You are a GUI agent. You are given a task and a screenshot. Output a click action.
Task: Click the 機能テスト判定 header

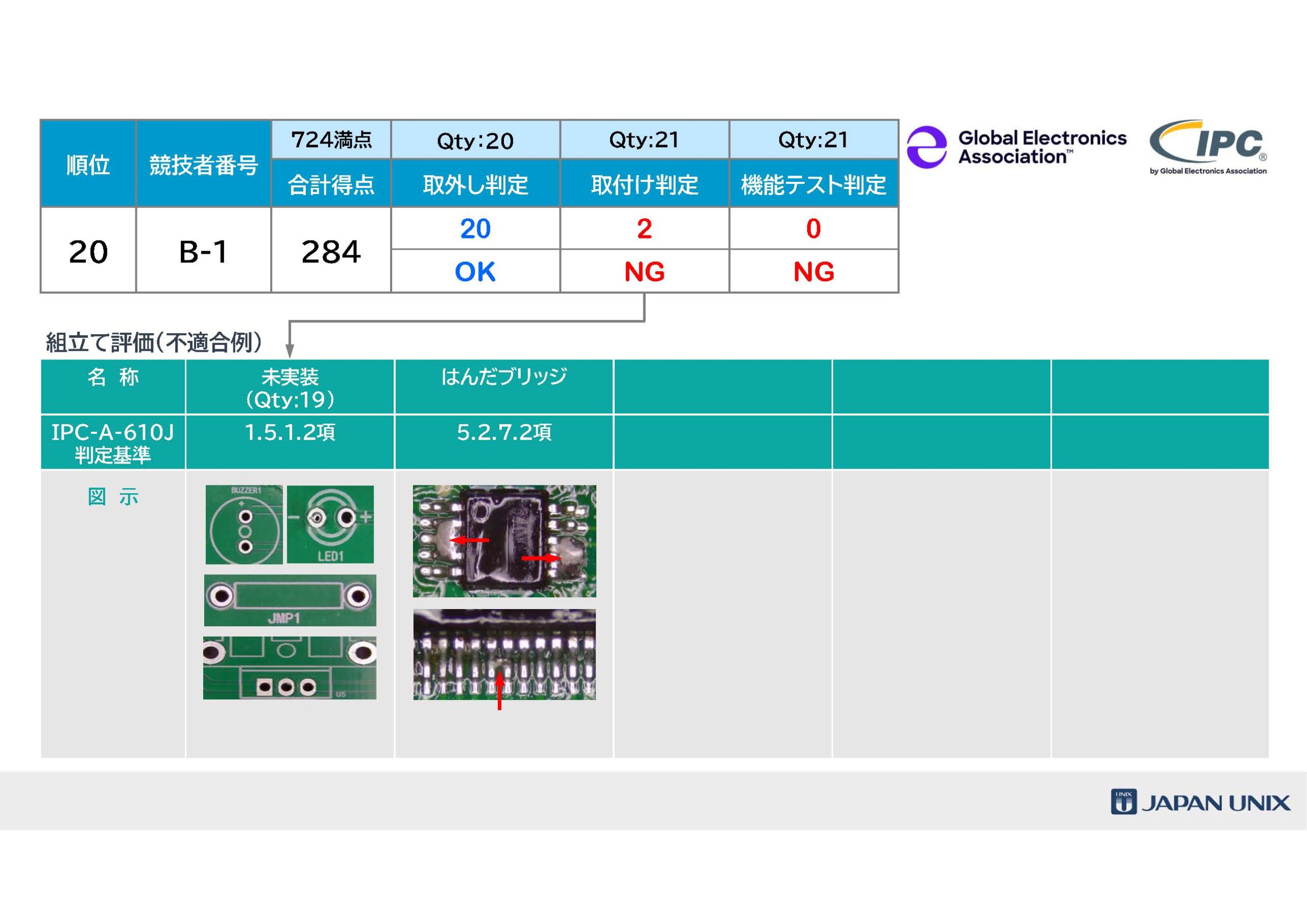click(x=813, y=184)
